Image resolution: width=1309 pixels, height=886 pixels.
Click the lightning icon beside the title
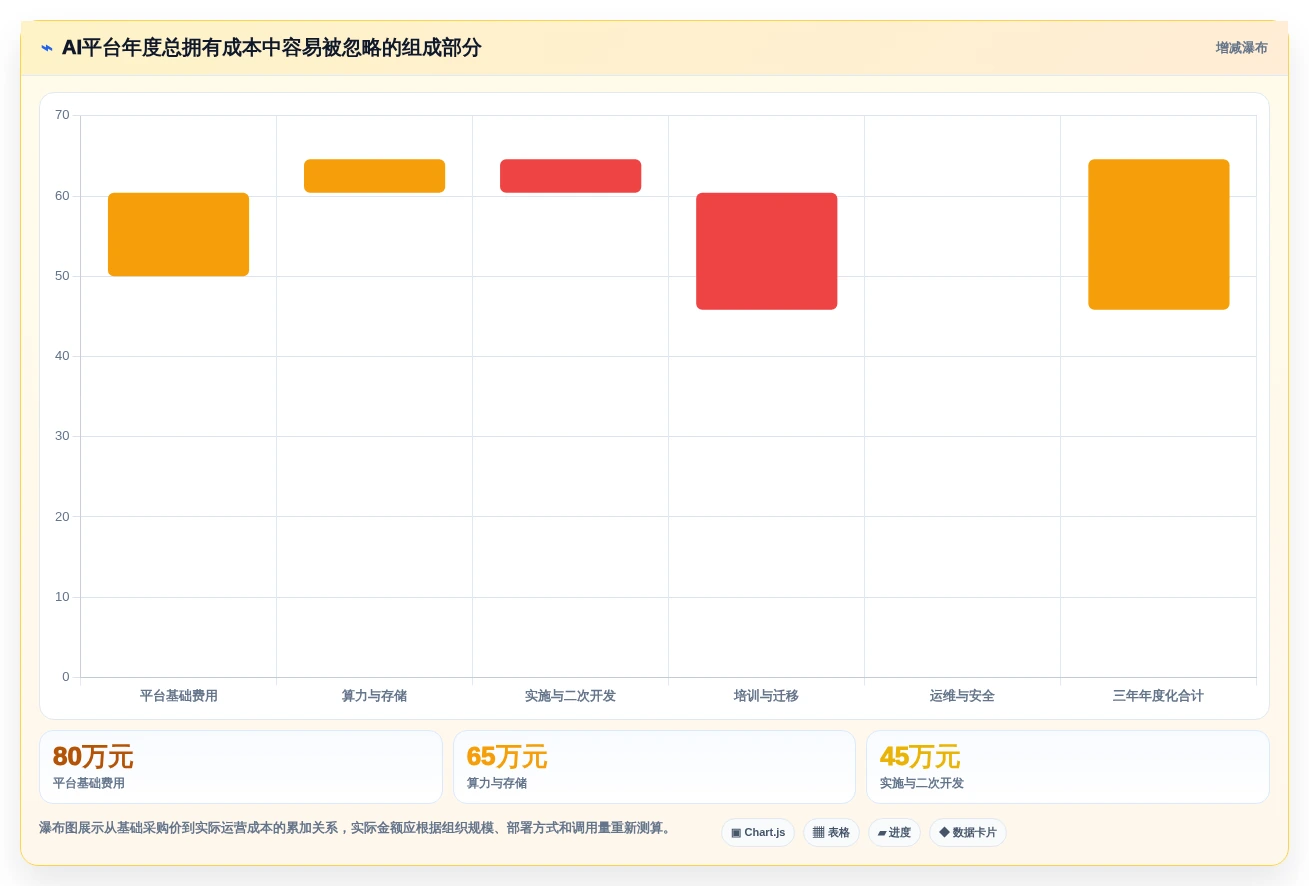click(47, 48)
